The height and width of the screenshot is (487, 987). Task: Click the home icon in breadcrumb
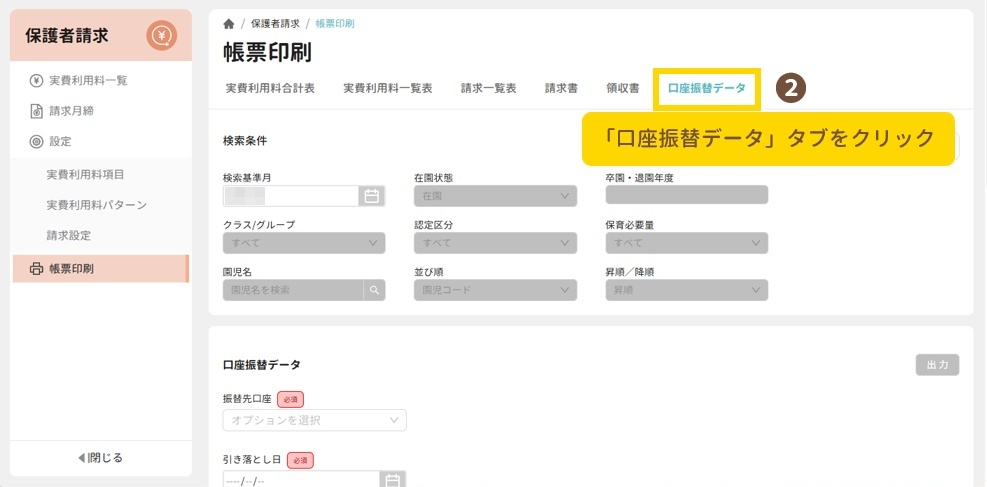229,23
